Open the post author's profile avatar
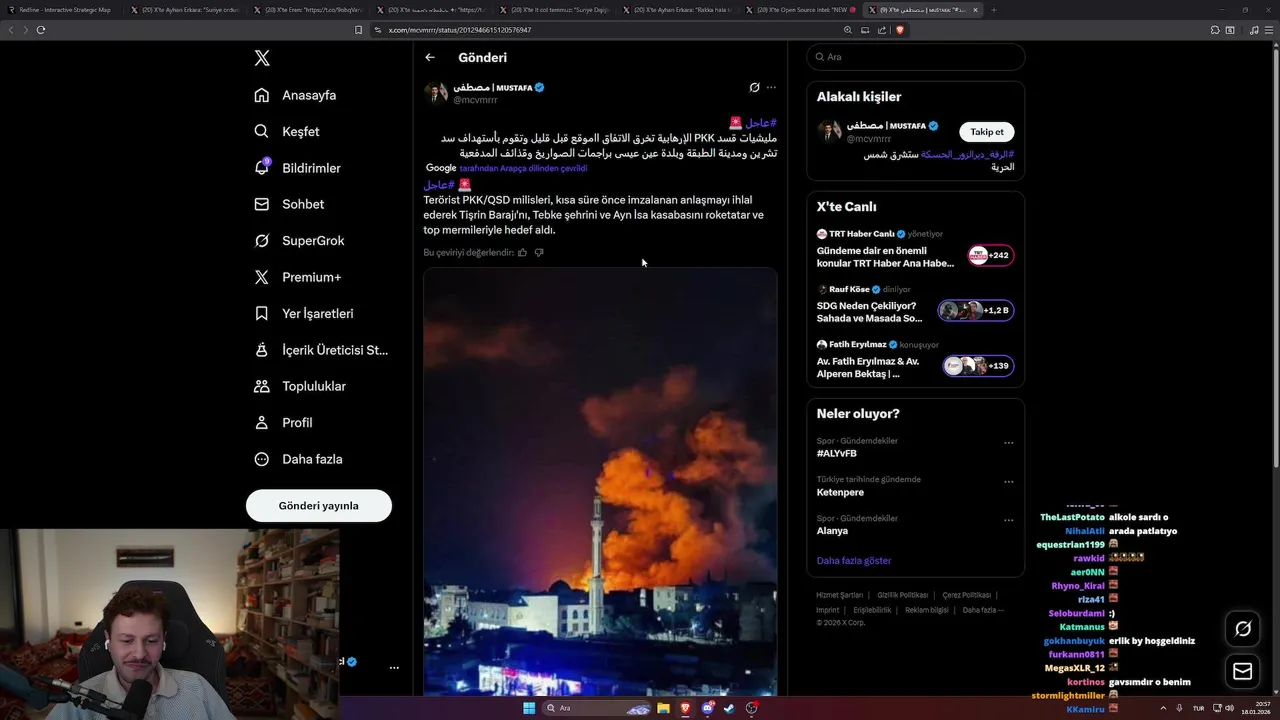The width and height of the screenshot is (1280, 720). [436, 93]
